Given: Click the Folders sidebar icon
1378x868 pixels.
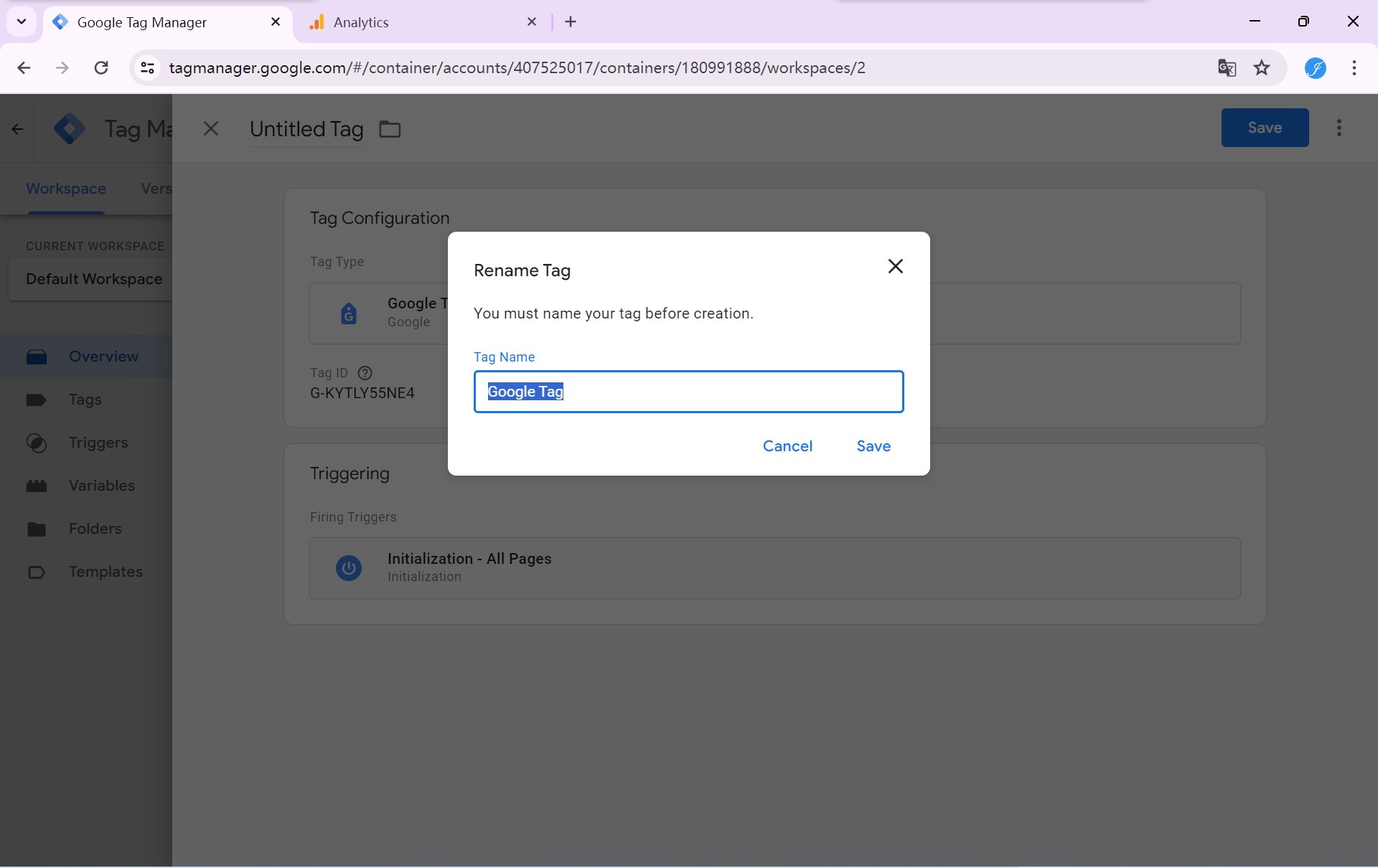Looking at the screenshot, I should click(37, 529).
